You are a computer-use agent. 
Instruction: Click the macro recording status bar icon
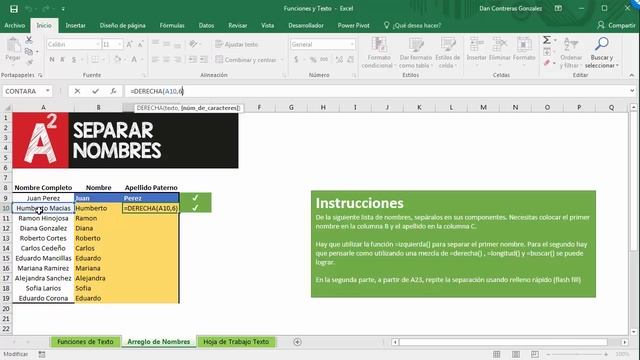point(42,354)
